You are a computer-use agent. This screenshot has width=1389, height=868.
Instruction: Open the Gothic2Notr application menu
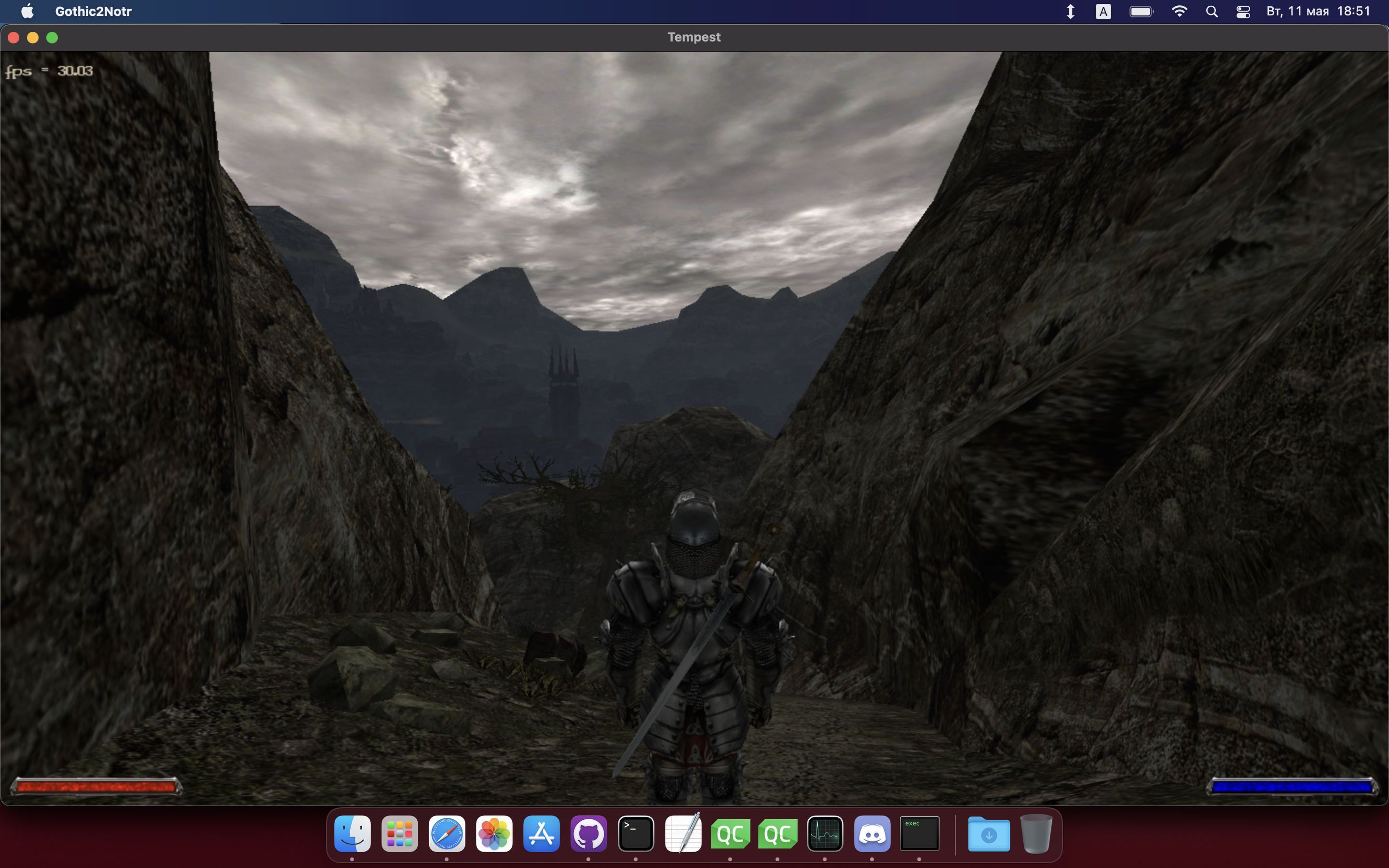[93, 12]
